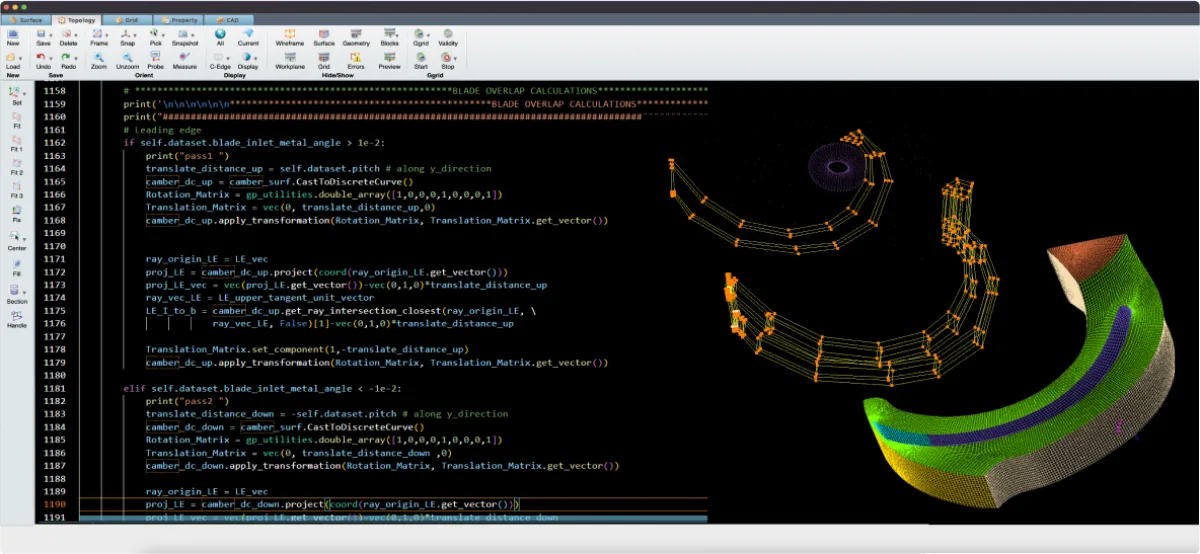The height and width of the screenshot is (554, 1200).
Task: Click the print("pass2 ") code line
Action: (x=187, y=401)
